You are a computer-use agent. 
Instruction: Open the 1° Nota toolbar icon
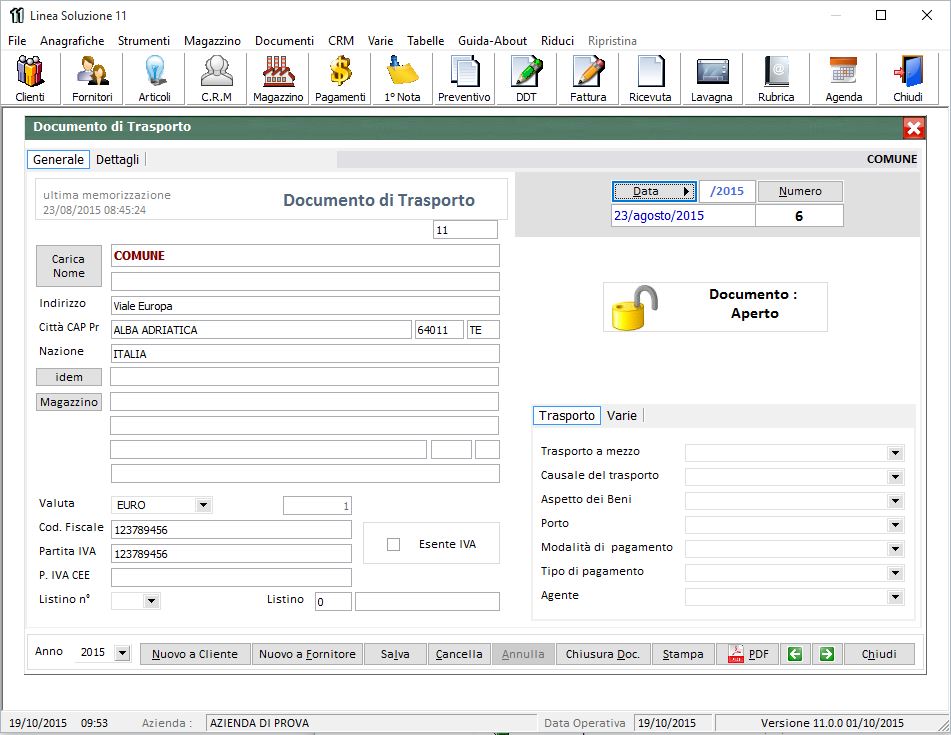[402, 78]
